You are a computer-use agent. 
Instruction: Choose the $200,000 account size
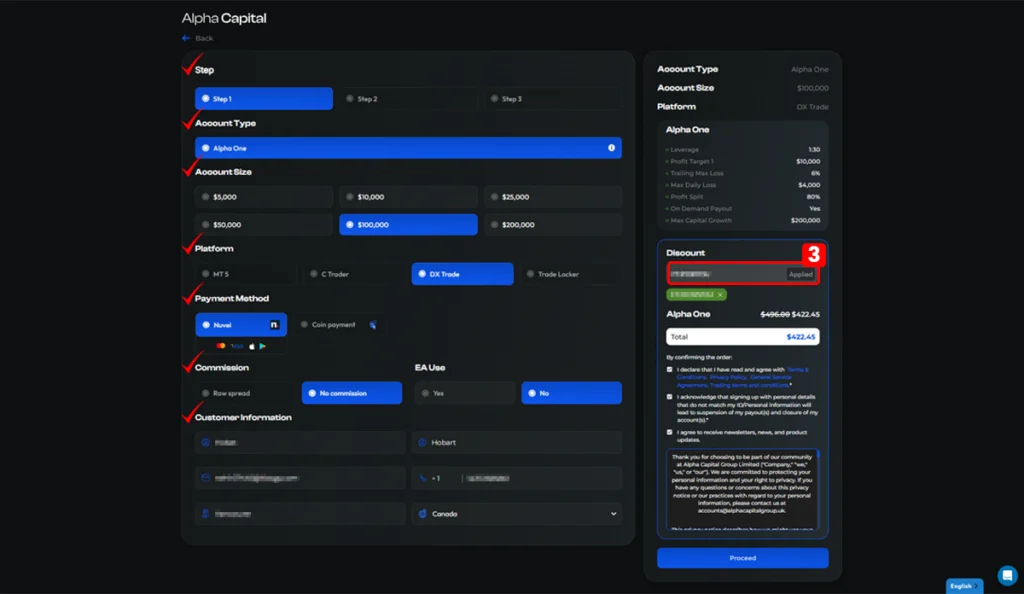[x=552, y=225]
